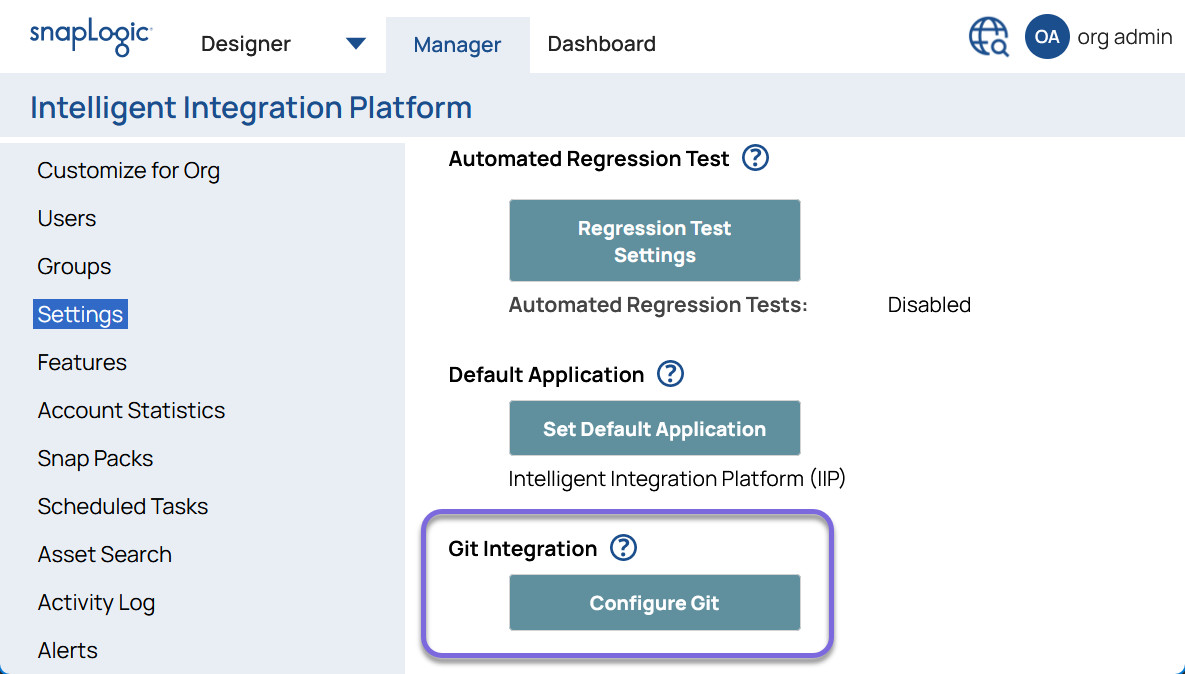Screen dimensions: 1185x674
Task: Expand the Designer dropdown arrow
Action: 355,43
